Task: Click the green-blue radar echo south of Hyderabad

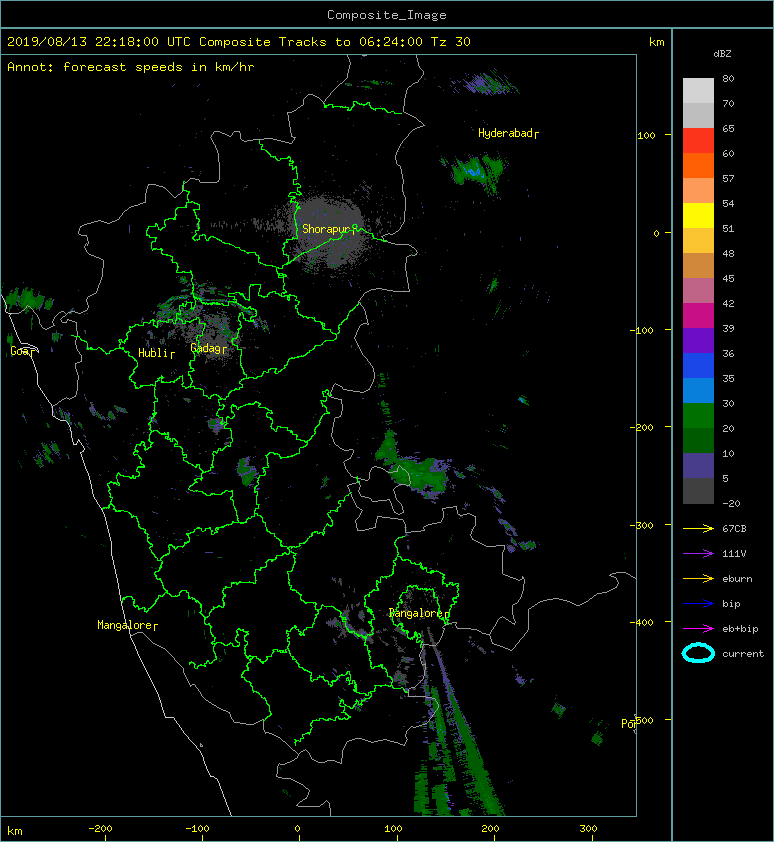Action: point(473,171)
